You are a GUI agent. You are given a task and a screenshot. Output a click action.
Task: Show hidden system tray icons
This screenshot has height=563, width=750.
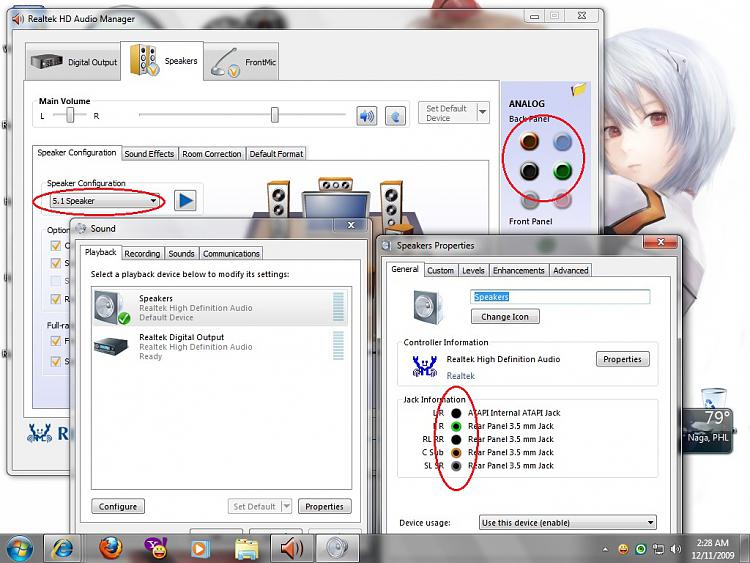tap(605, 550)
